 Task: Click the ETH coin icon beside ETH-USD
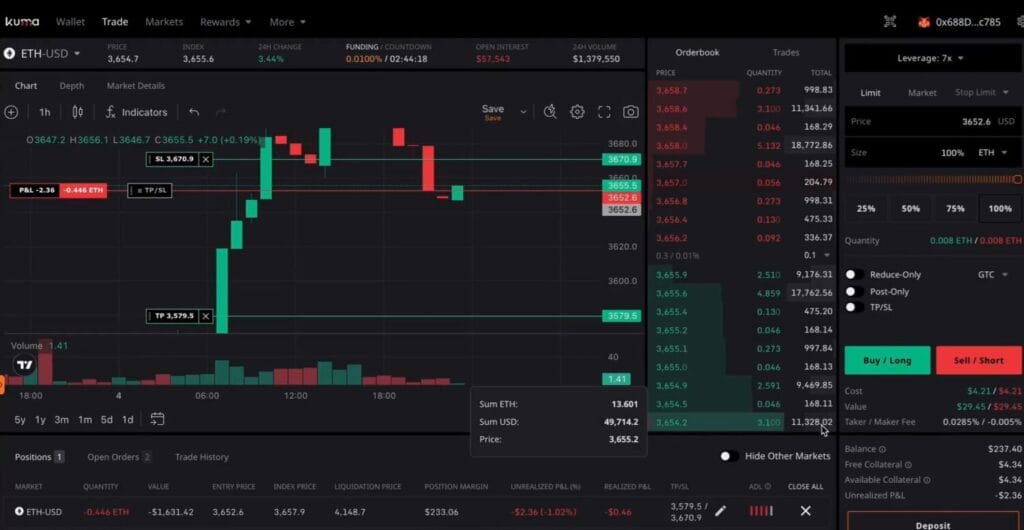9,54
